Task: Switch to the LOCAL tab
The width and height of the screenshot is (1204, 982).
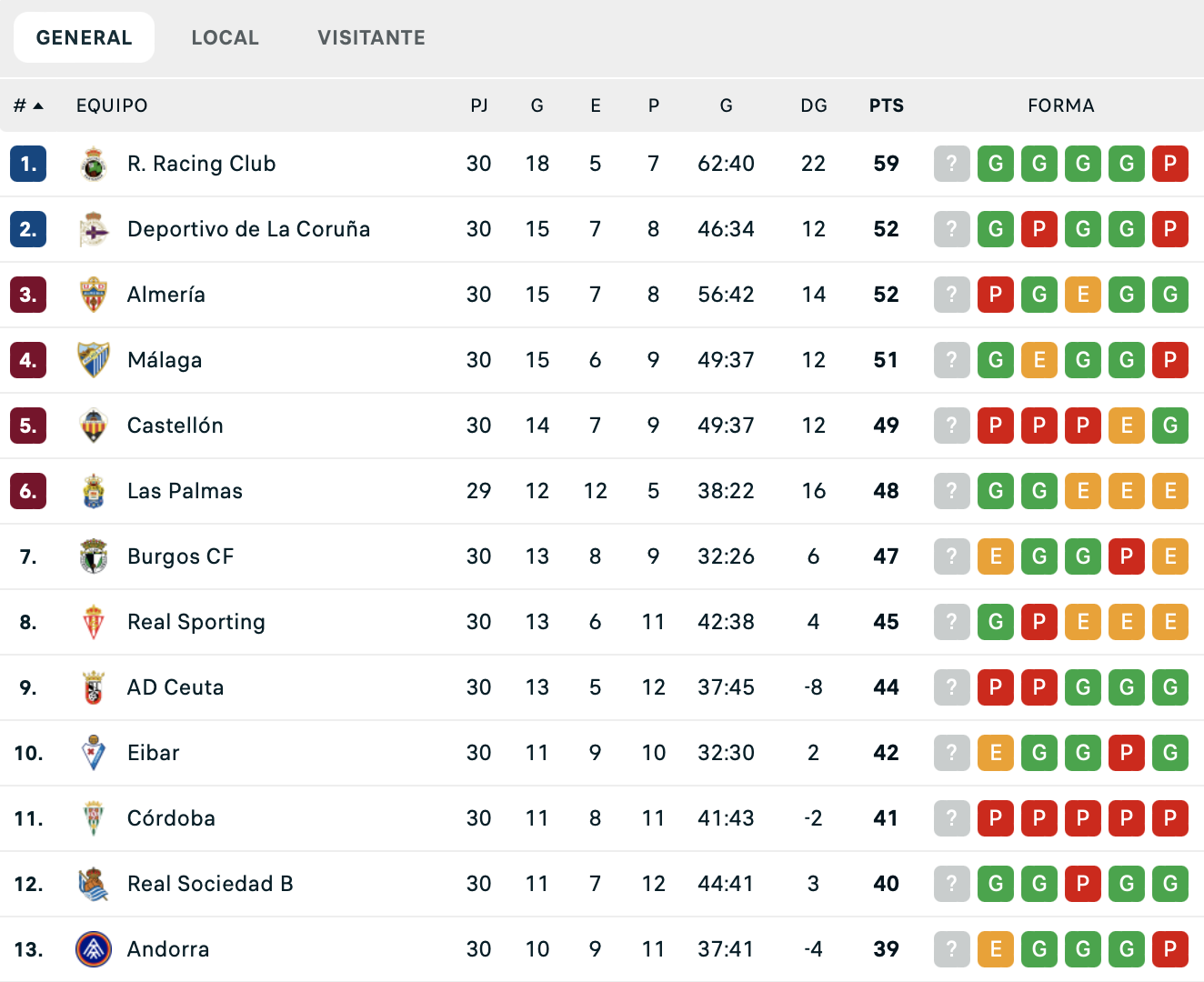Action: (x=225, y=37)
